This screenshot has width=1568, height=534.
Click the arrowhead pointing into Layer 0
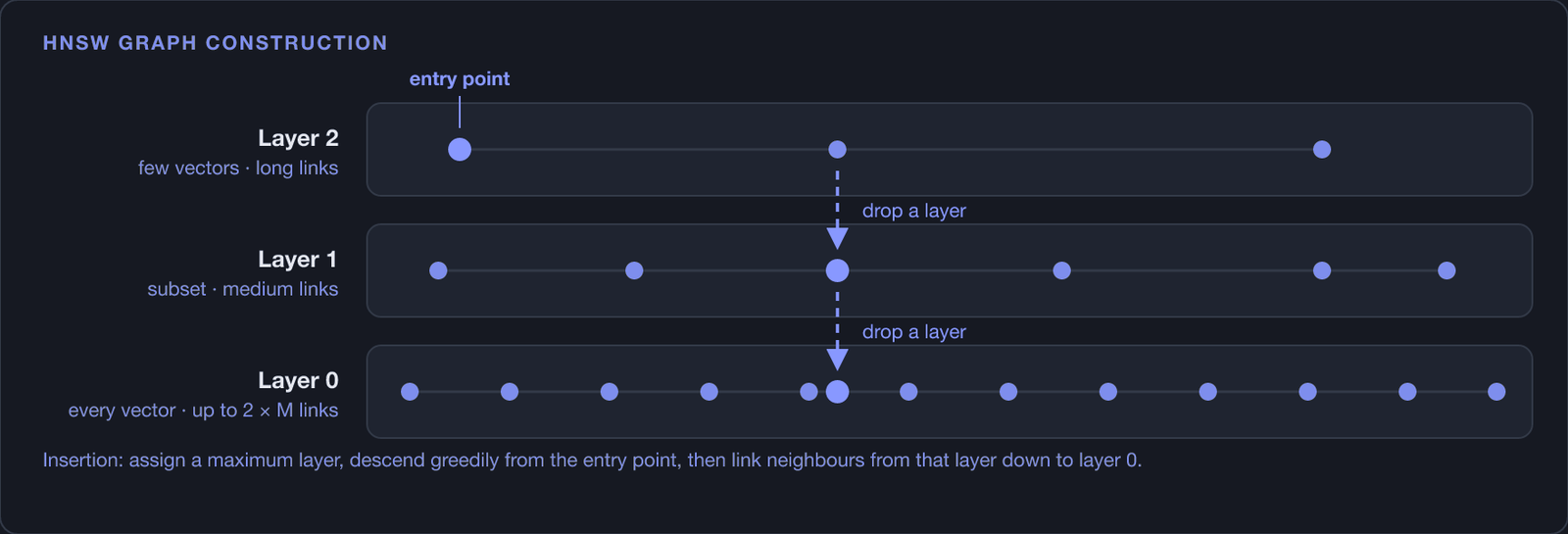tap(837, 360)
